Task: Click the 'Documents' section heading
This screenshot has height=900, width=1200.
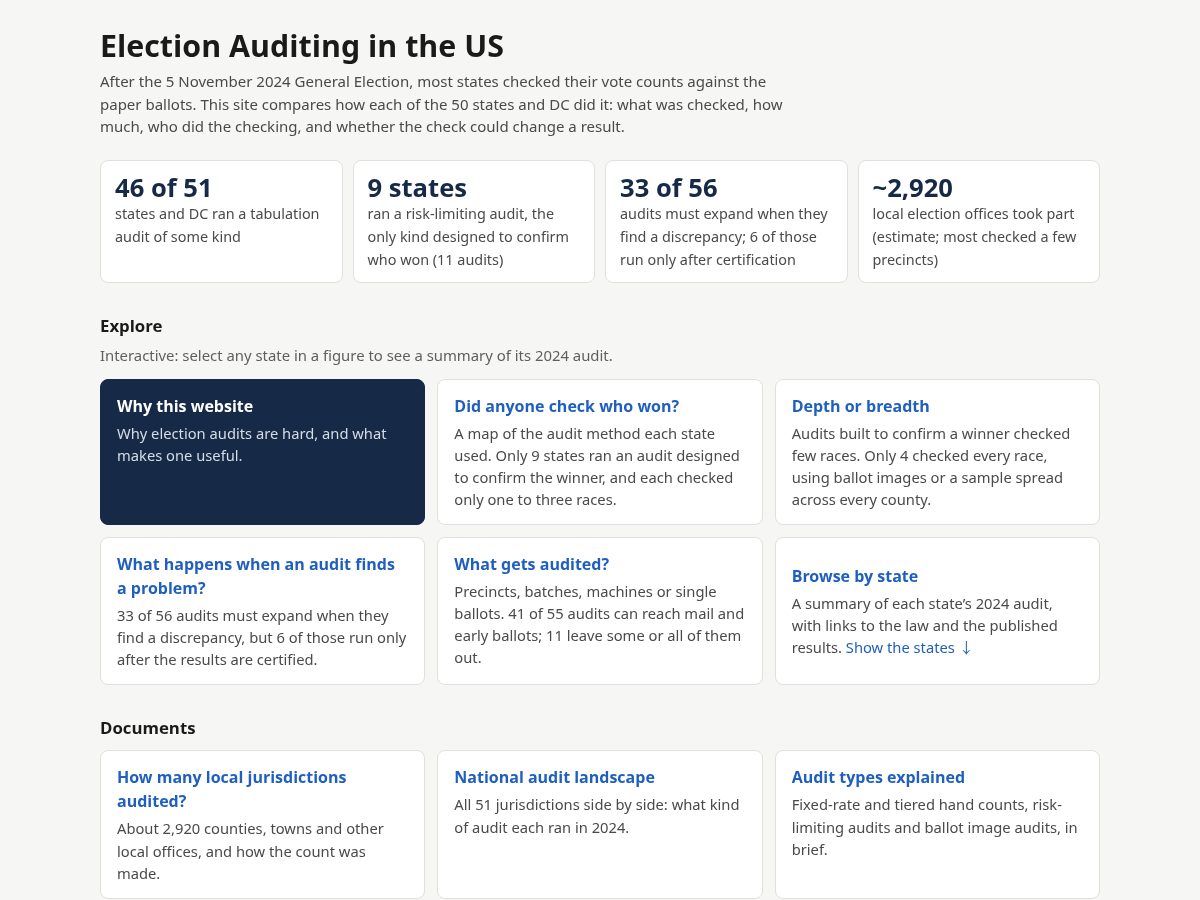Action: click(148, 728)
